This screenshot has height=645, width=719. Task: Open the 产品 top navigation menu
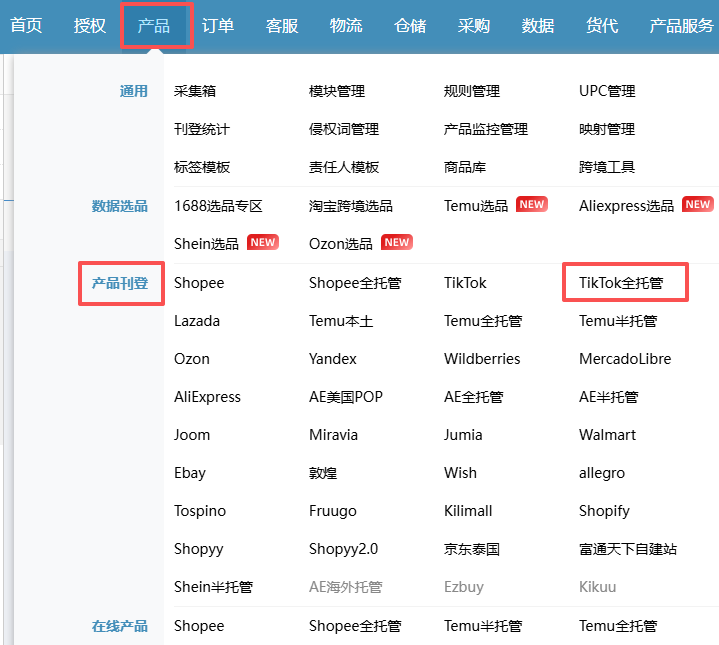coord(154,26)
